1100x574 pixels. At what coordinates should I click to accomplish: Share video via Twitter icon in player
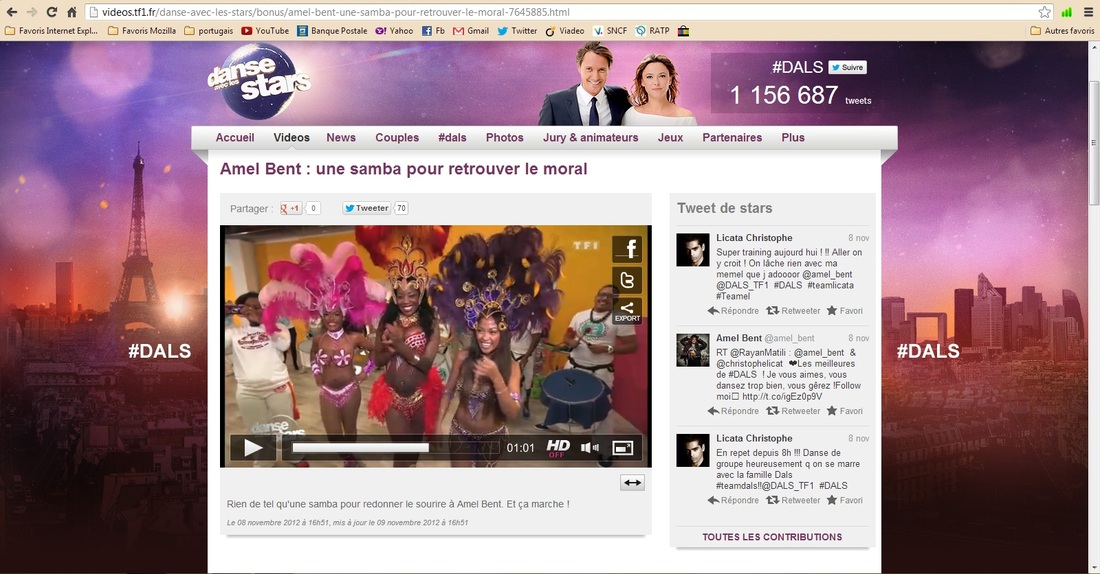click(x=627, y=280)
